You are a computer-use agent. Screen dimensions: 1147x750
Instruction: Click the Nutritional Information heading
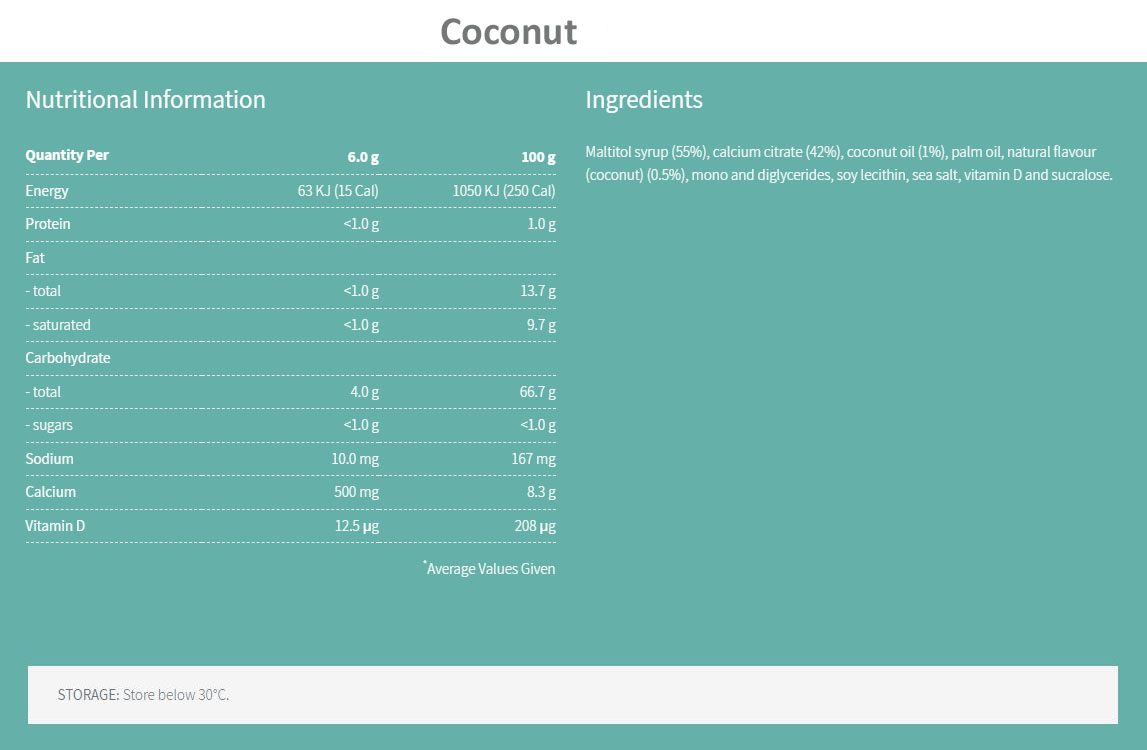[145, 100]
